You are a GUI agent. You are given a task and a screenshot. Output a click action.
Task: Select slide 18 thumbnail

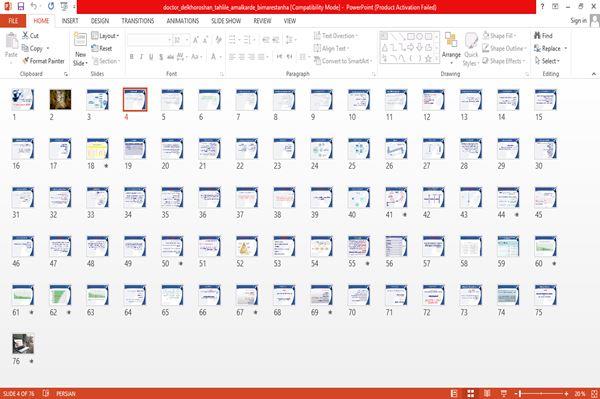pos(98,148)
